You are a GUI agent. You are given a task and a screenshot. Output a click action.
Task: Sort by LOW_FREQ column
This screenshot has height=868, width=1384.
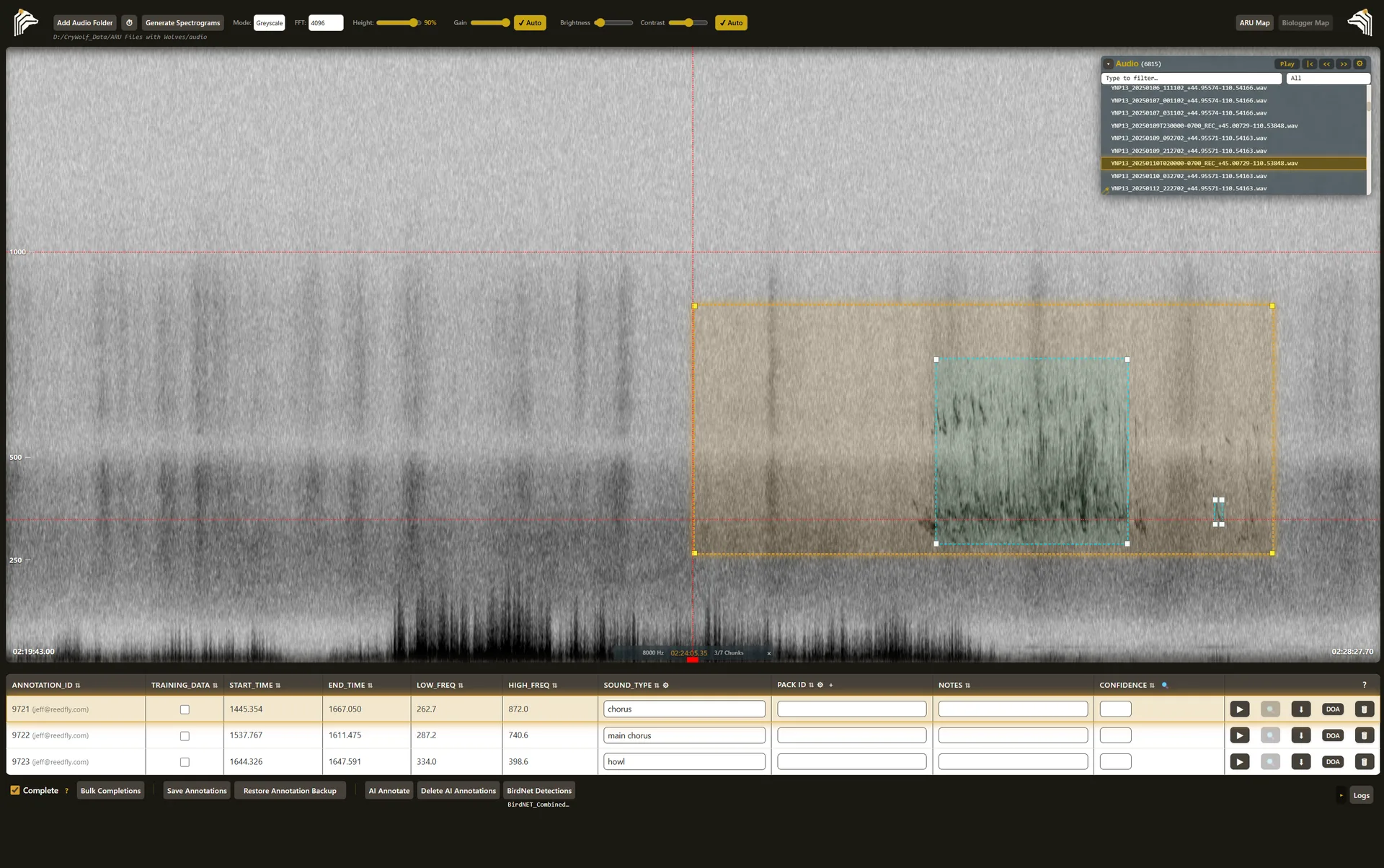coord(440,685)
